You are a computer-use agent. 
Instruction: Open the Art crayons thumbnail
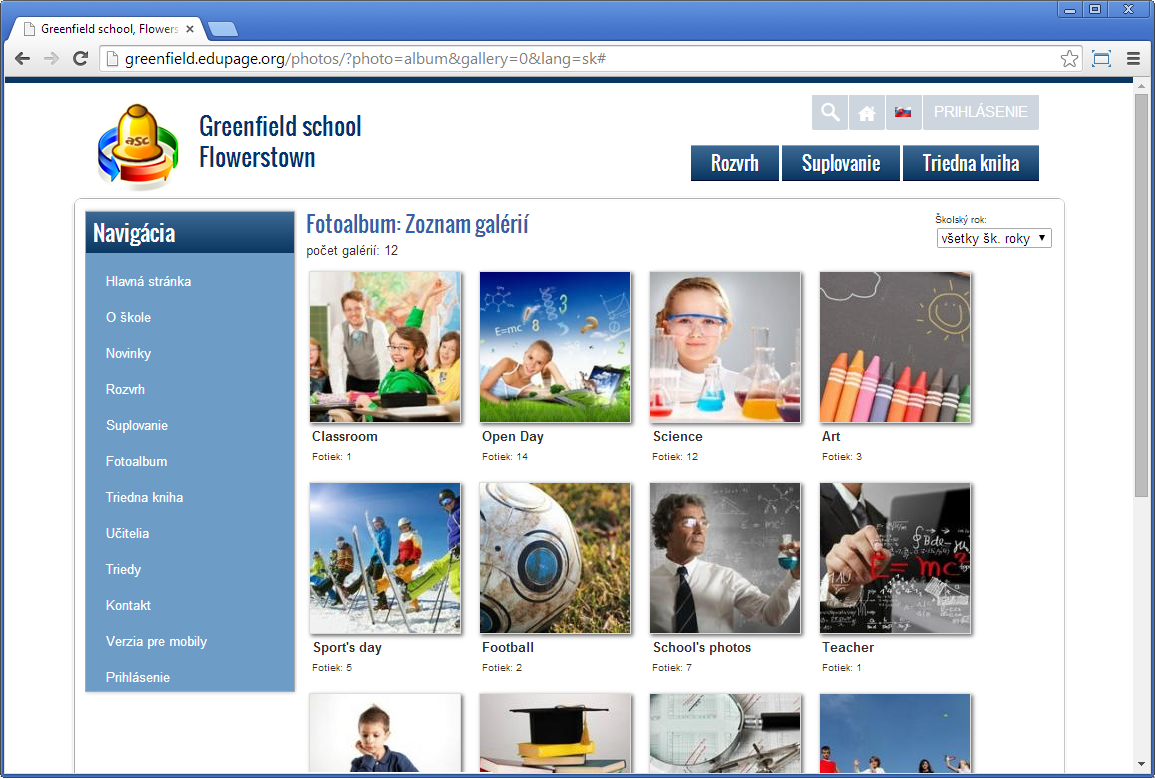pos(896,347)
